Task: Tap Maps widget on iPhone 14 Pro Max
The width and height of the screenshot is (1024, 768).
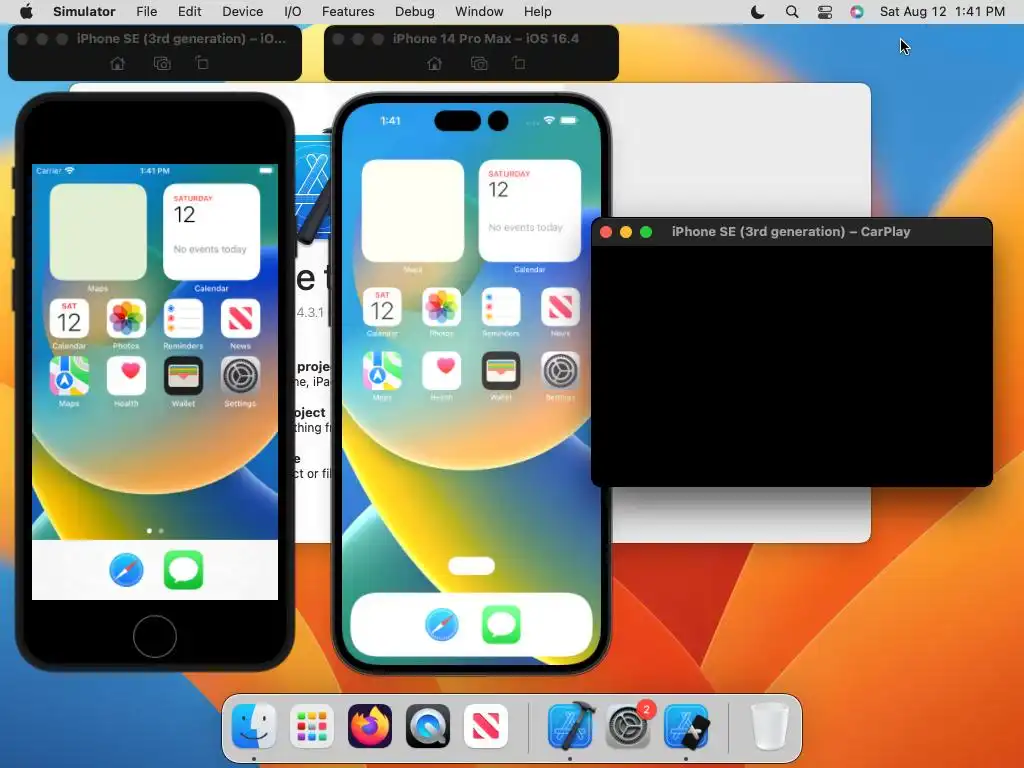Action: pyautogui.click(x=413, y=211)
